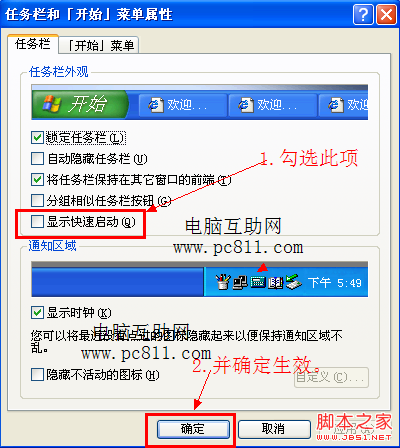Toggle 锁定任务栏 checkbox
This screenshot has width=400, height=448.
point(37,138)
